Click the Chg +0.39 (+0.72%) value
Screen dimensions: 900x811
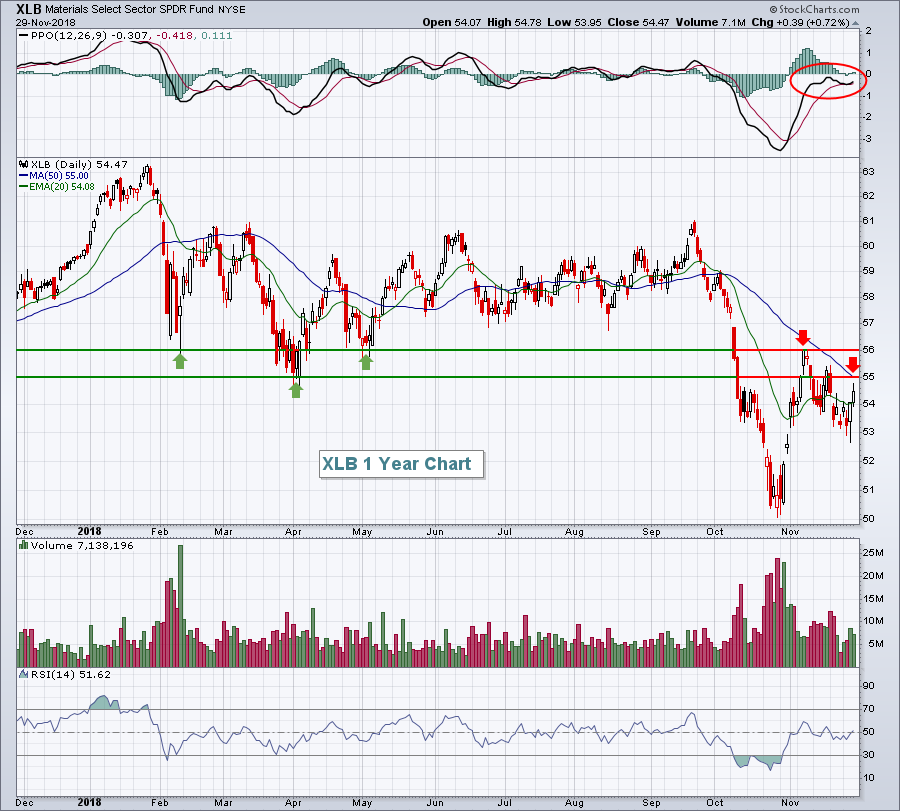pyautogui.click(x=800, y=22)
